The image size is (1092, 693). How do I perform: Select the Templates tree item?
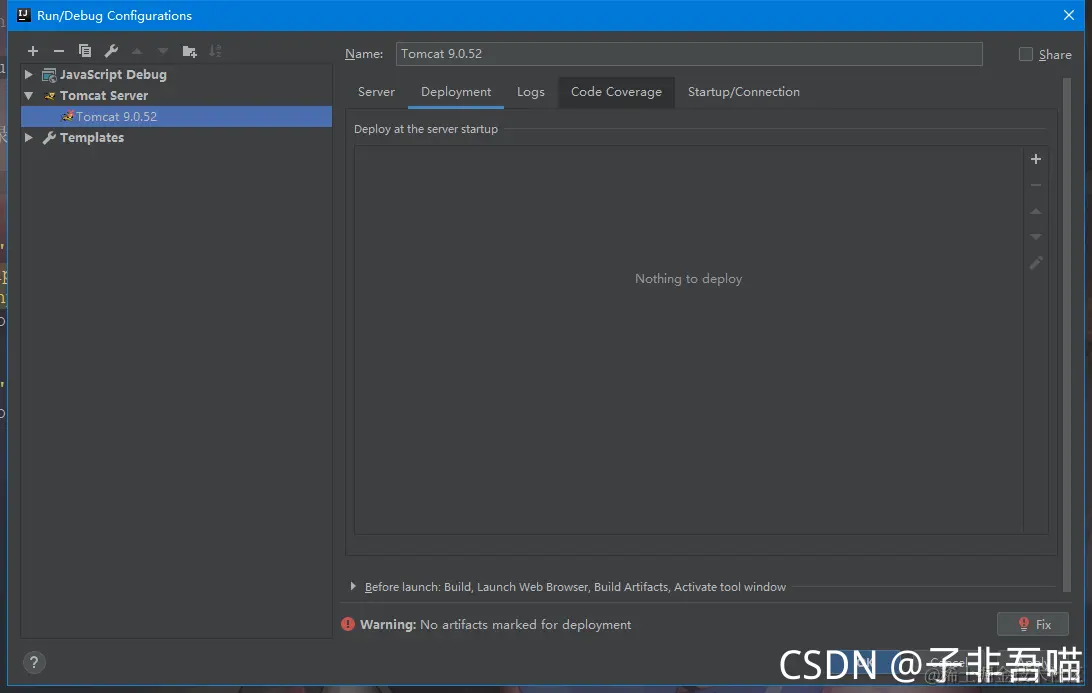point(177,137)
